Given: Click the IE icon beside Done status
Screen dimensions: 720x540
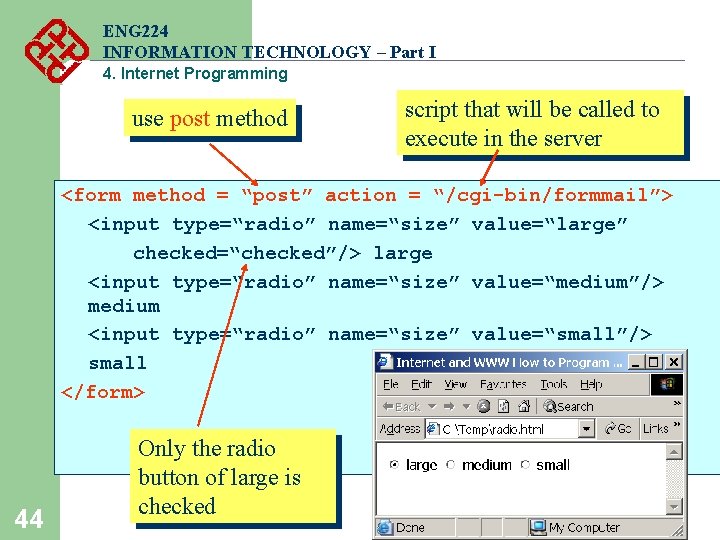Looking at the screenshot, I should pos(384,528).
